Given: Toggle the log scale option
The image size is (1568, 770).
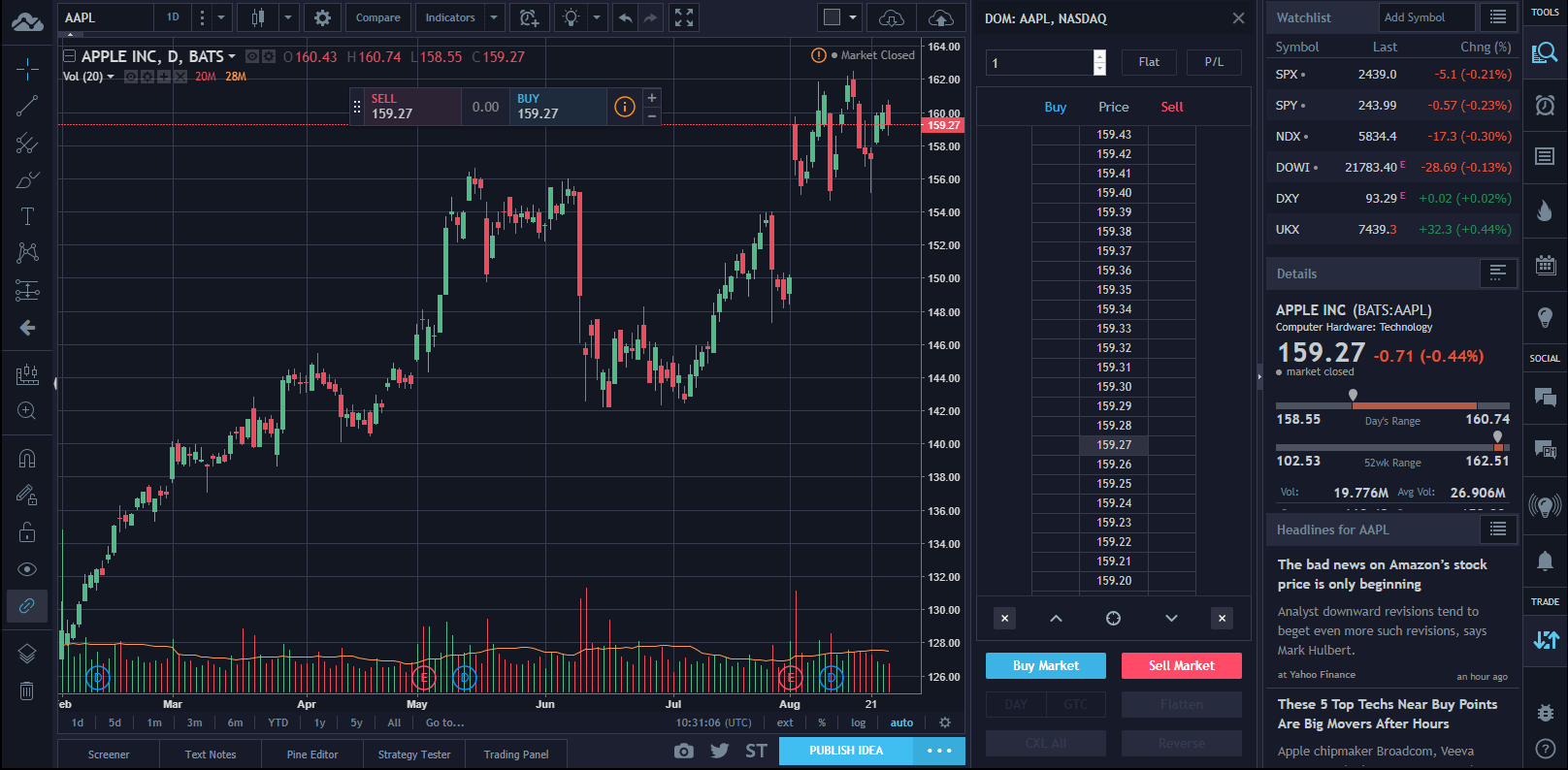Looking at the screenshot, I should (859, 722).
